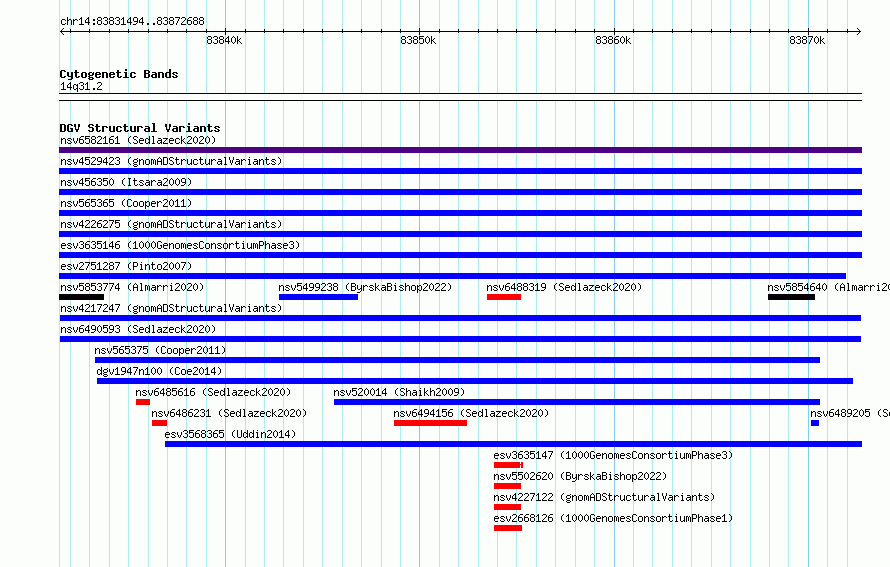890x567 pixels.
Task: Click the red nsv5502620 variant bar
Action: 507,486
